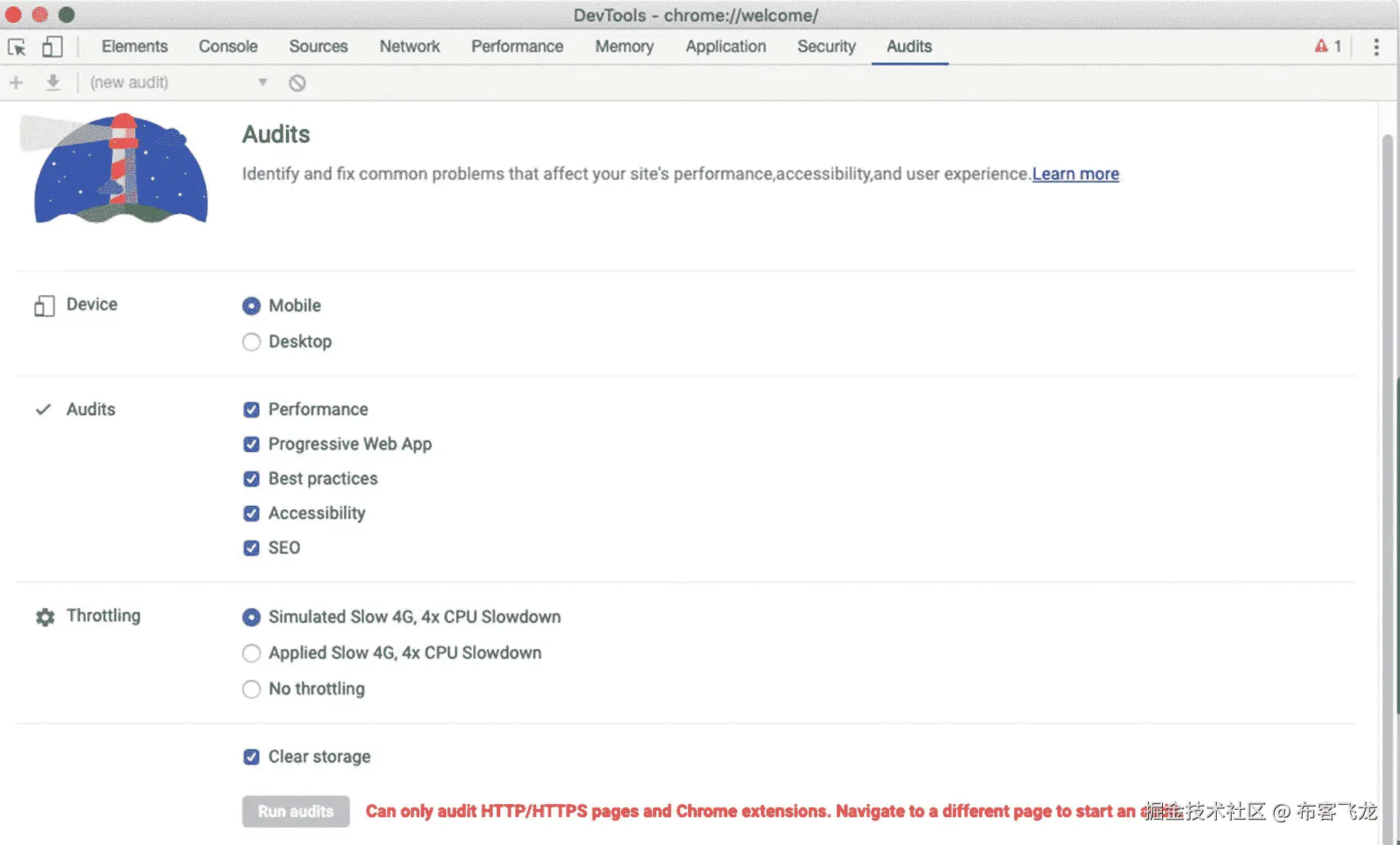Open the three-dot DevTools menu
The height and width of the screenshot is (845, 1400).
pyautogui.click(x=1376, y=47)
